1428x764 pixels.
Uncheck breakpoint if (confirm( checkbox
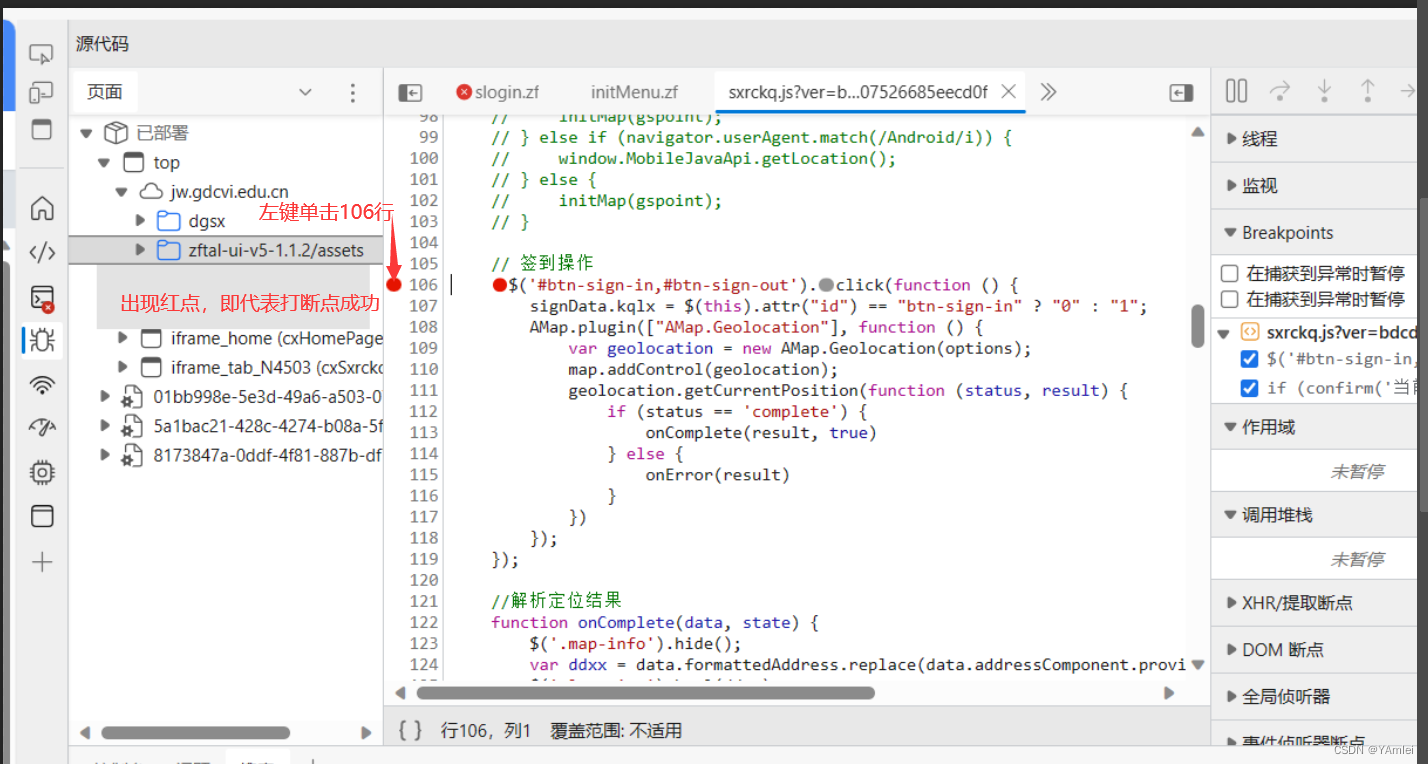coord(1249,388)
